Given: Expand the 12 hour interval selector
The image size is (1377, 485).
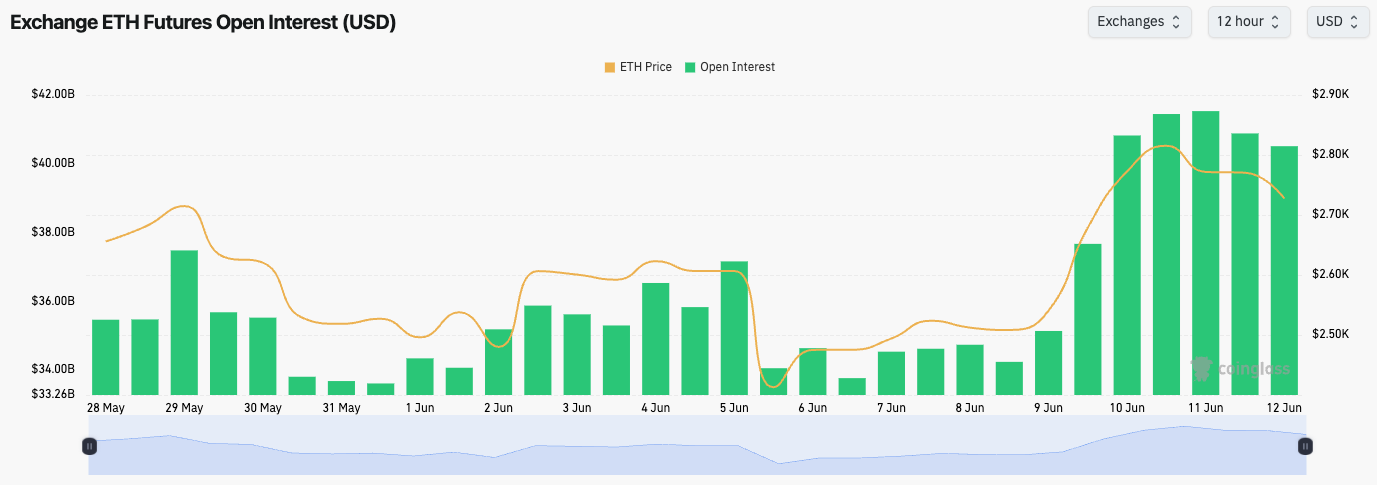Looking at the screenshot, I should click(1248, 22).
